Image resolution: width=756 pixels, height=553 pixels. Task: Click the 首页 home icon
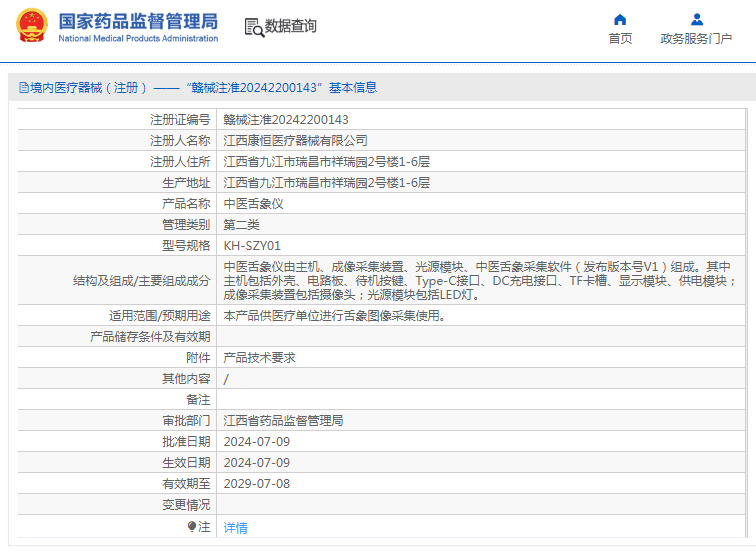[620, 19]
